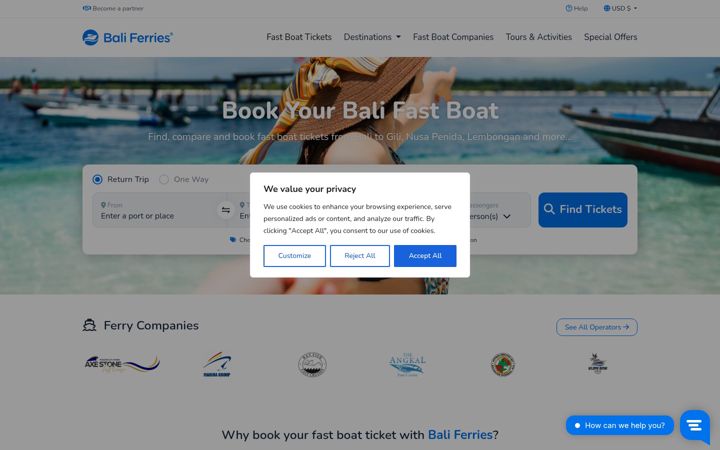Open the USD $ currency dropdown
This screenshot has width=720, height=450.
[x=620, y=8]
